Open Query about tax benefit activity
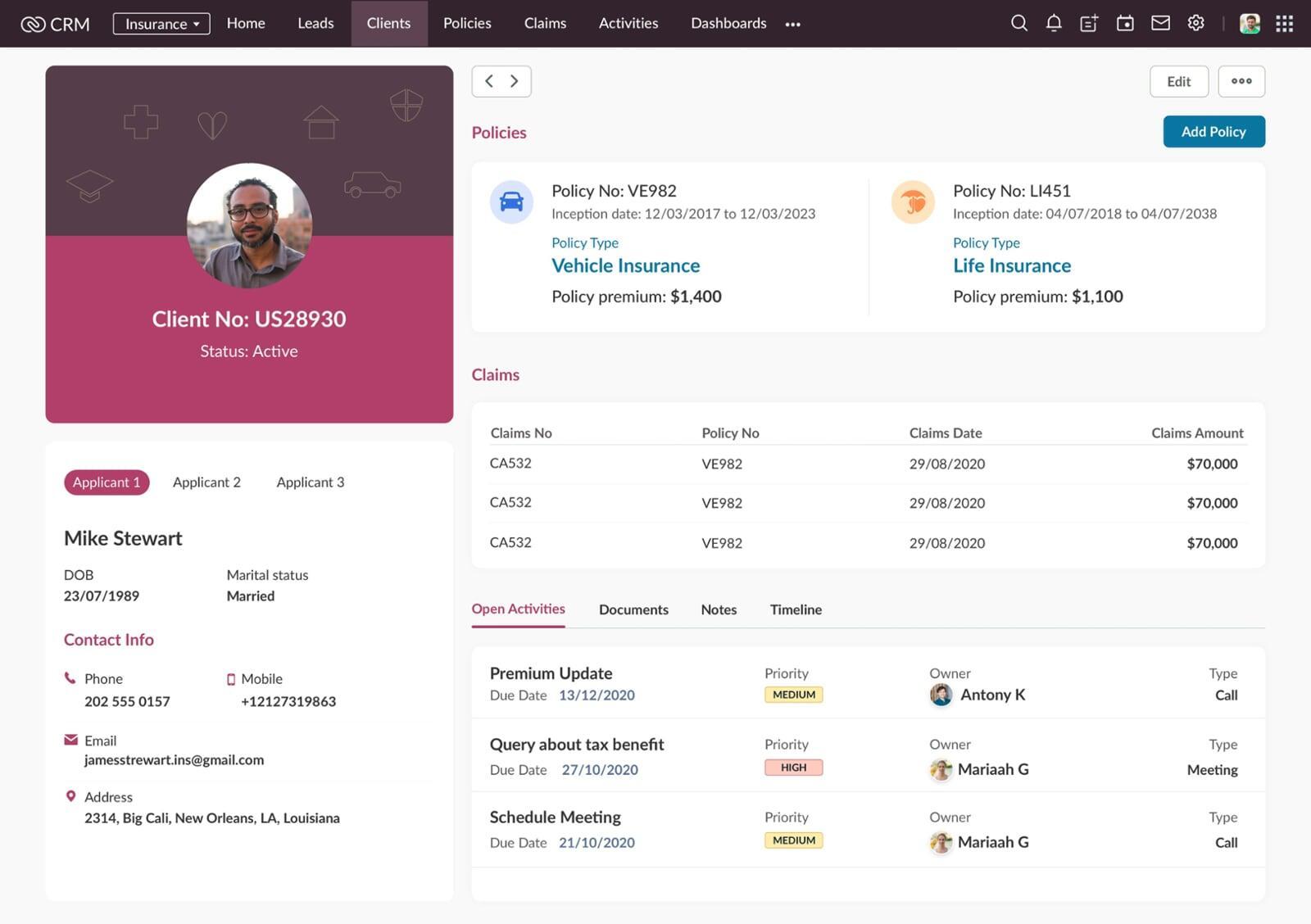 click(x=577, y=744)
